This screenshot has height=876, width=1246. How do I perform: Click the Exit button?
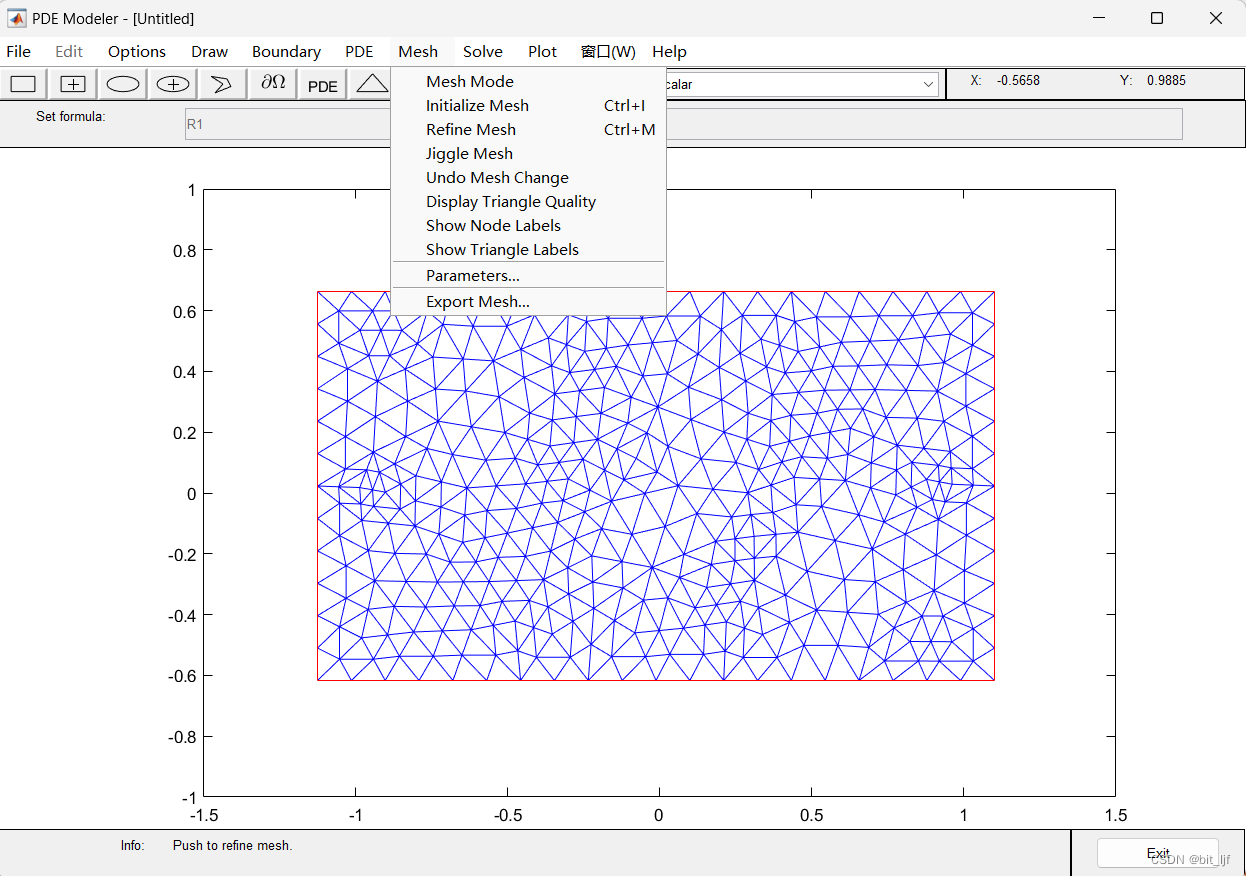tap(1157, 852)
